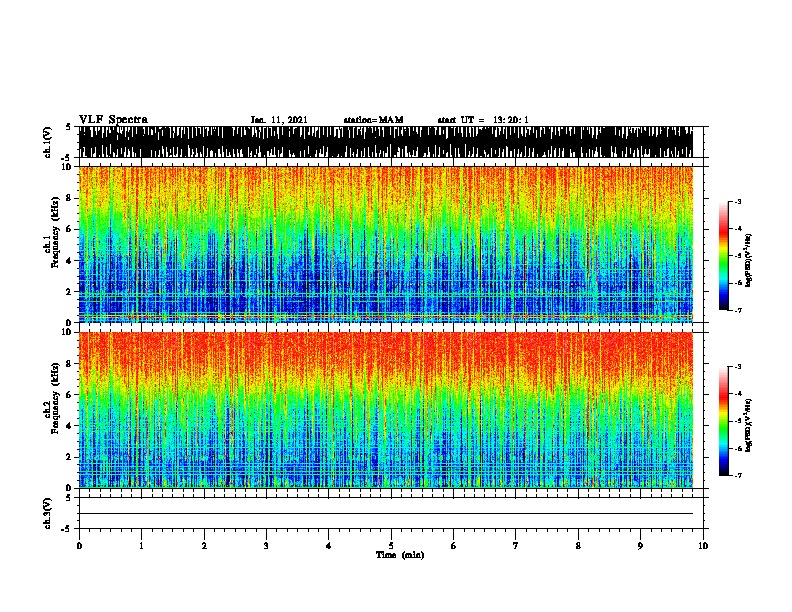Click the "ch.1(V)" waveform axis label
792x612 pixels.
47,142
